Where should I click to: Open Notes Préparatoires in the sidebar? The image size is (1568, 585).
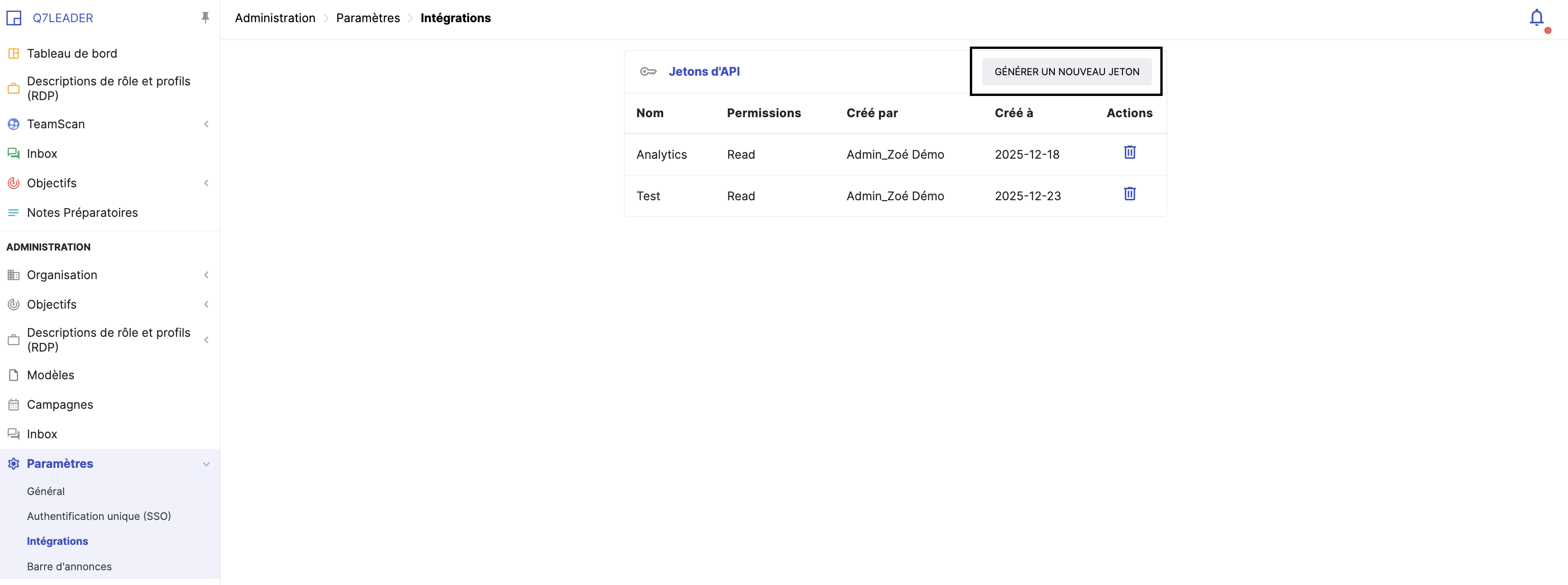(82, 212)
